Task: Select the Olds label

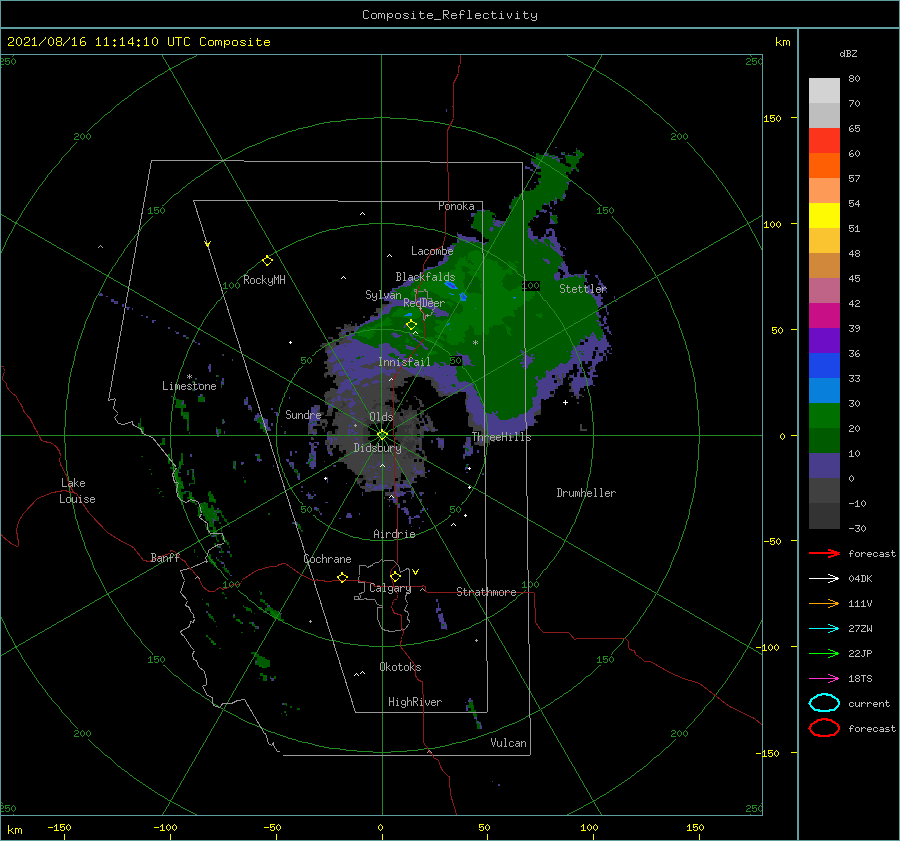Action: point(381,417)
